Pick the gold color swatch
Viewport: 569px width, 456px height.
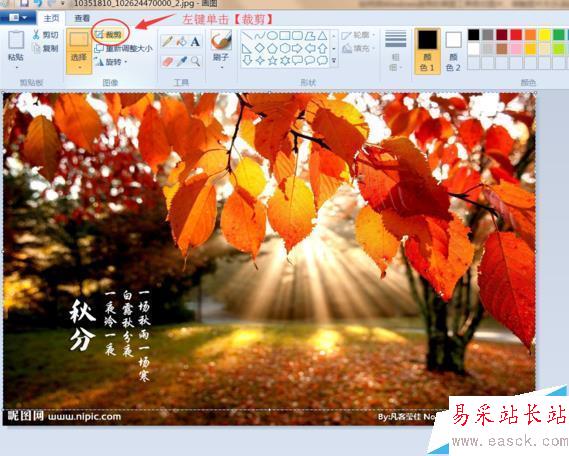530,49
